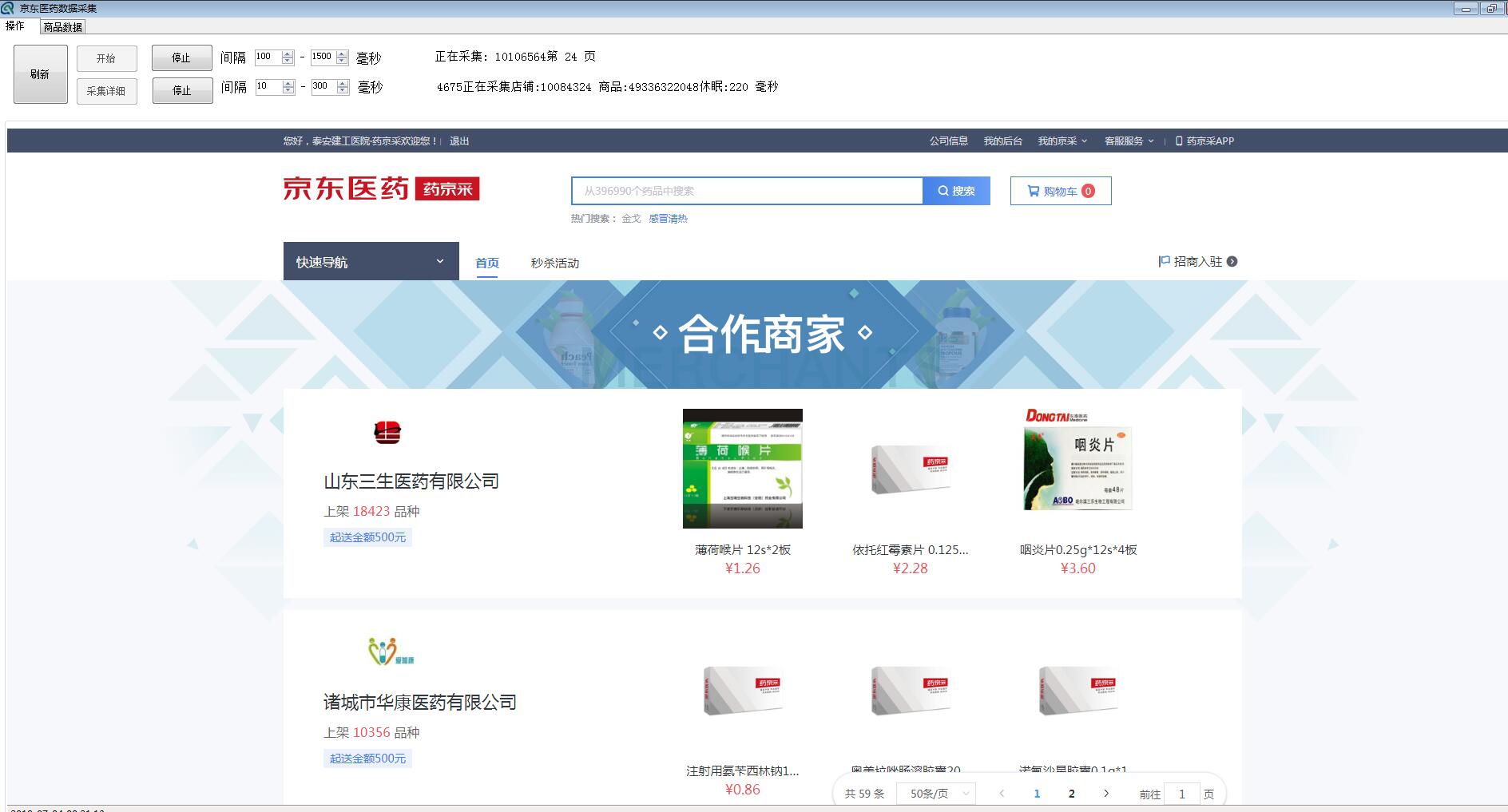
Task: Click the 招商入驻 link
Action: coord(1198,261)
